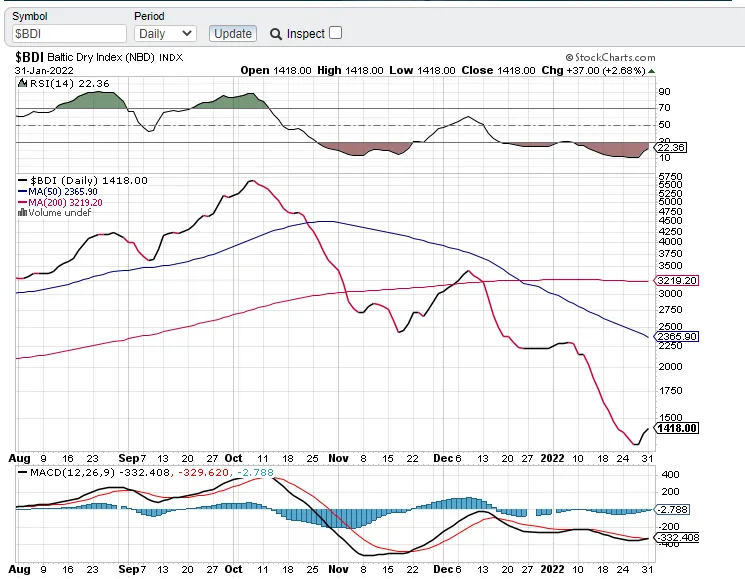Click the black $BDI (Daily) legend swatch
745x579 pixels.
(x=22, y=180)
